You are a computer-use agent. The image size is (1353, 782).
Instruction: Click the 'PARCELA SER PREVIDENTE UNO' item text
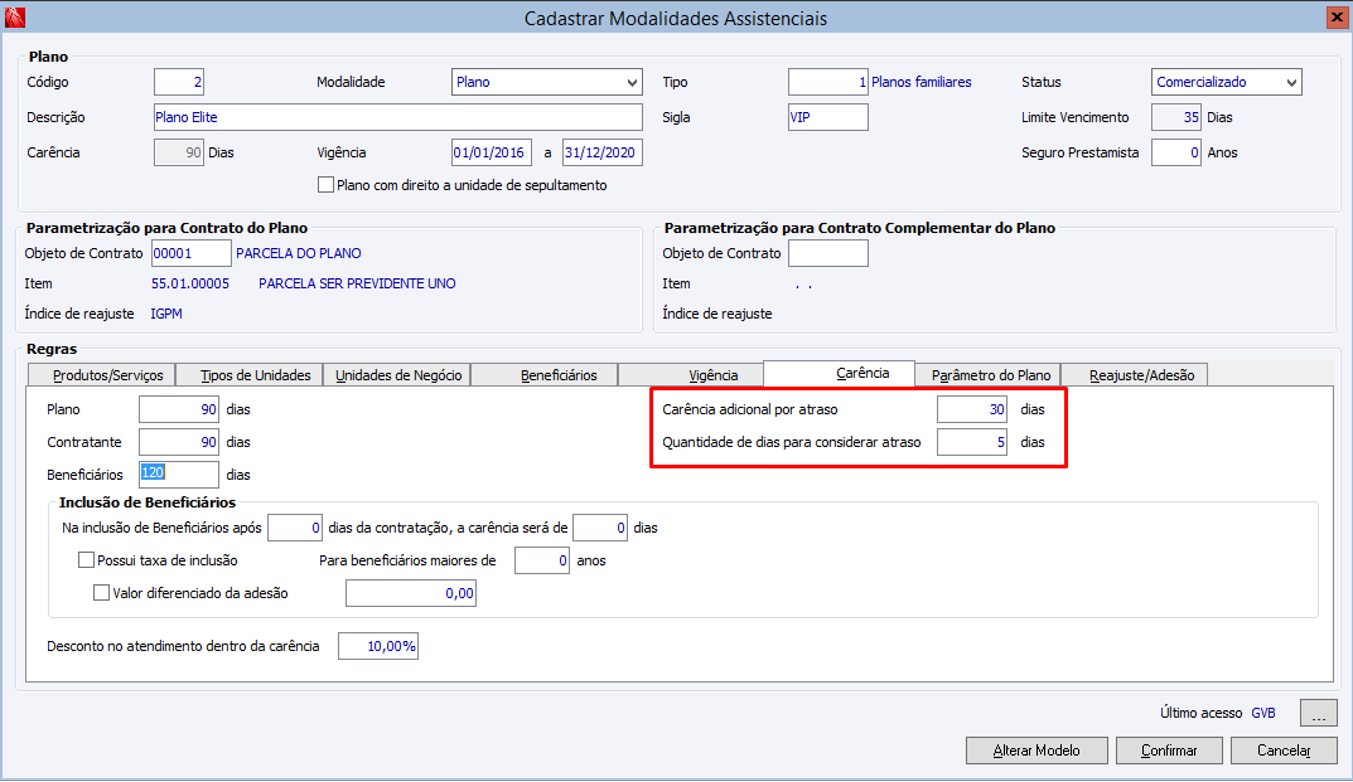click(357, 284)
